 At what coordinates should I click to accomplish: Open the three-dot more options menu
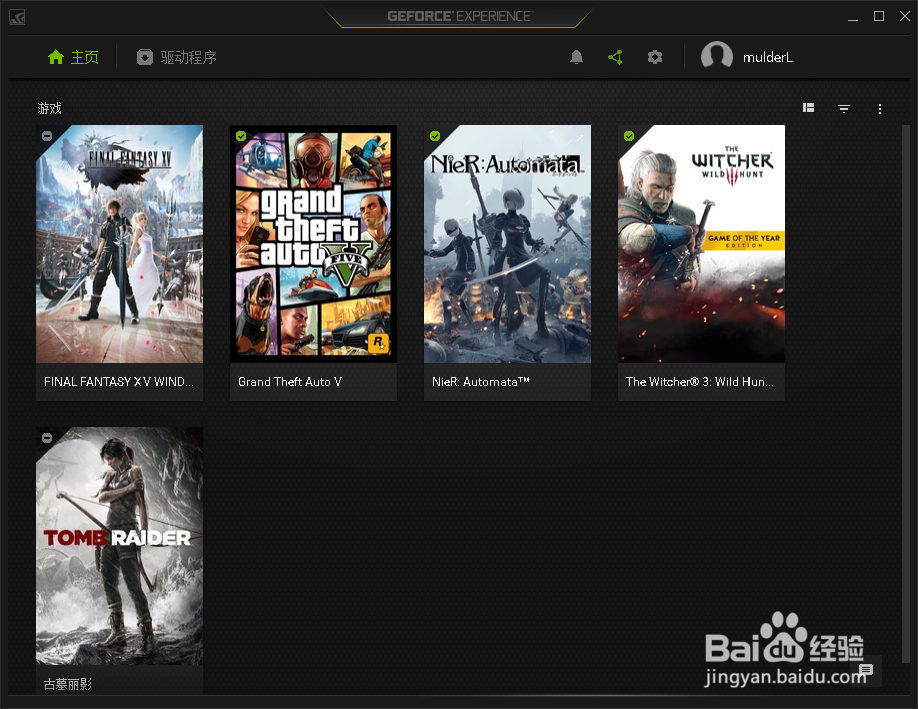tap(879, 109)
